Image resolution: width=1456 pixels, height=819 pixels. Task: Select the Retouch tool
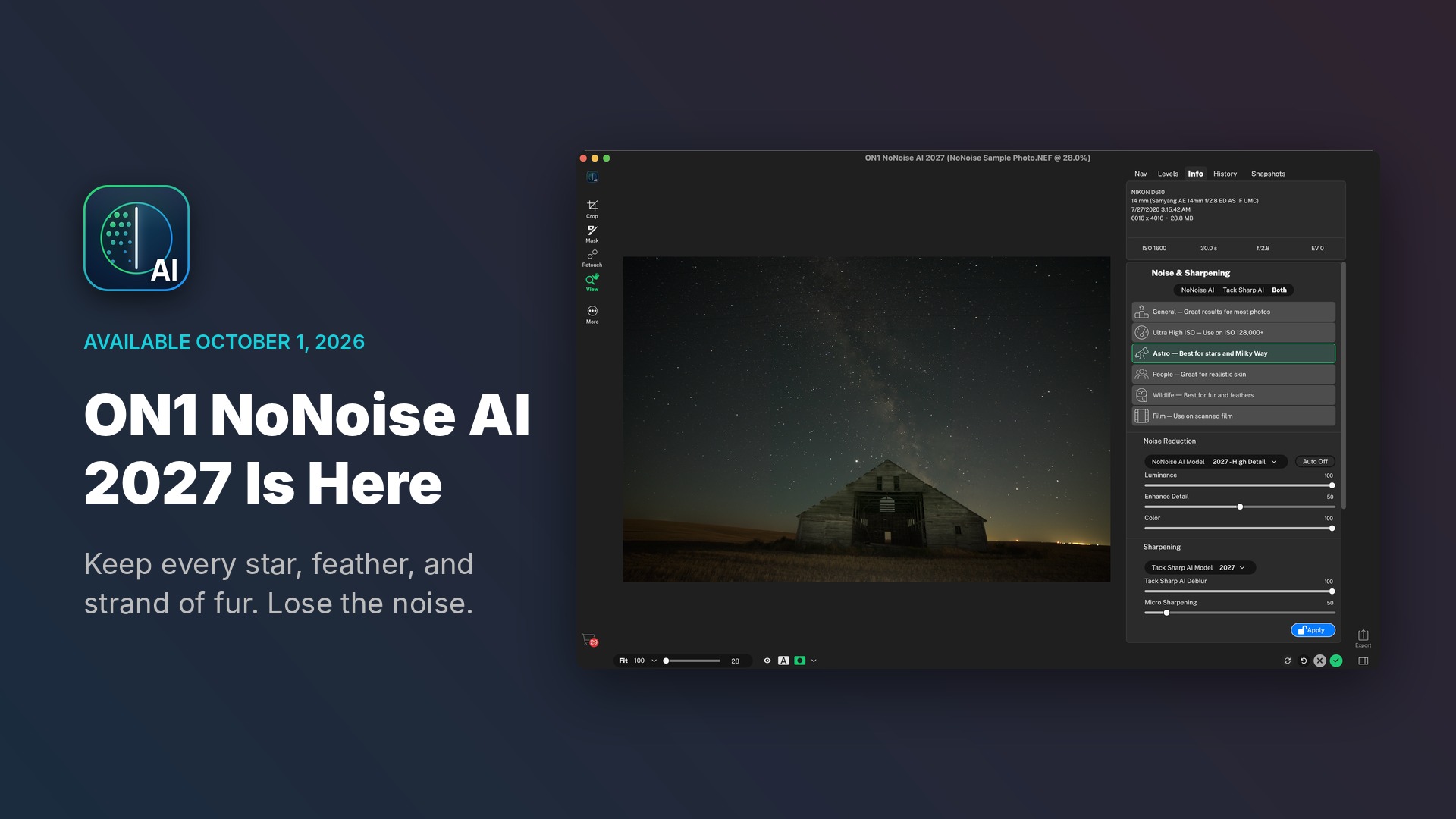tap(592, 258)
